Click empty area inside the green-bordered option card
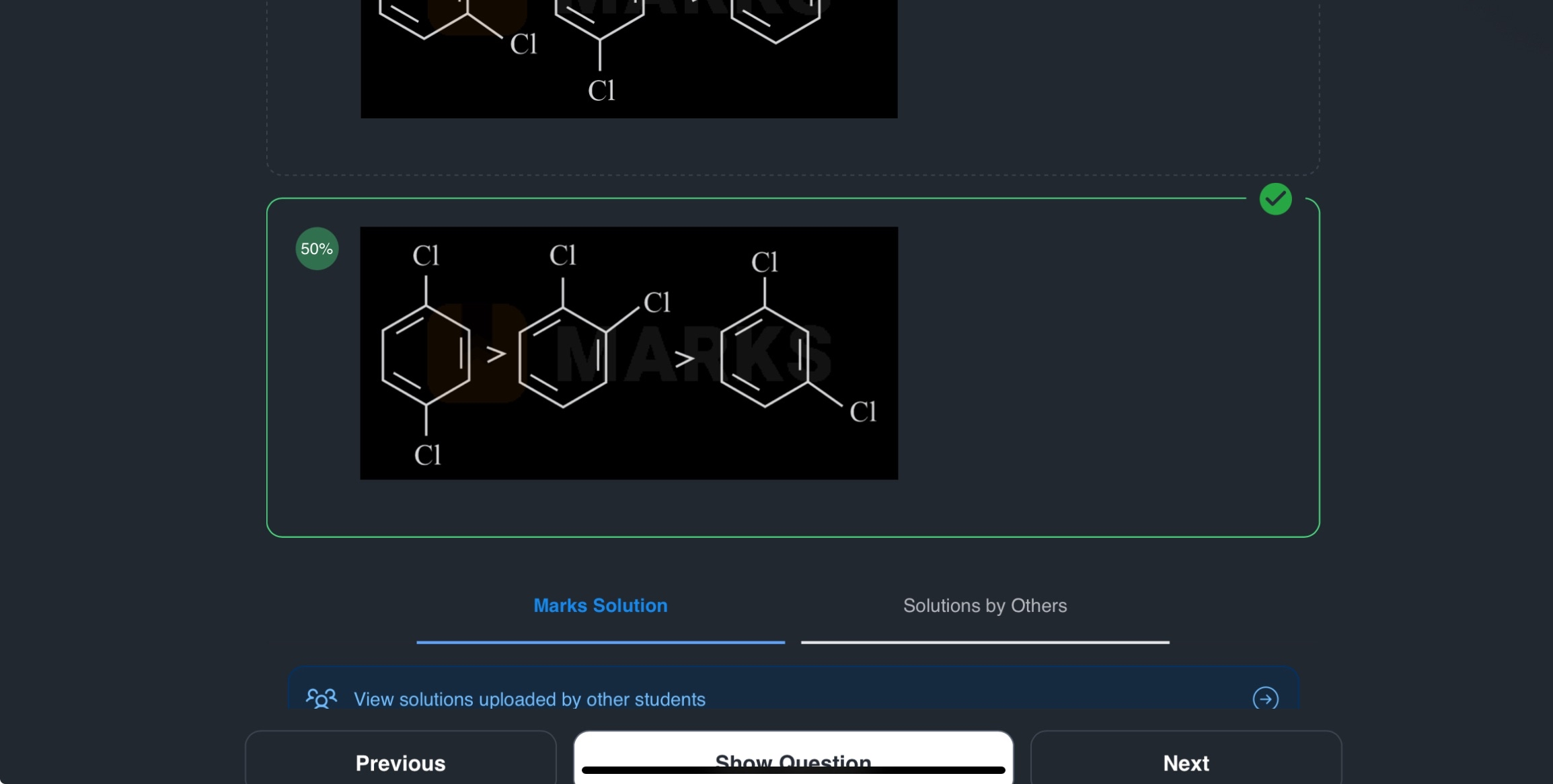Screen dimensions: 1553x784 1110,370
